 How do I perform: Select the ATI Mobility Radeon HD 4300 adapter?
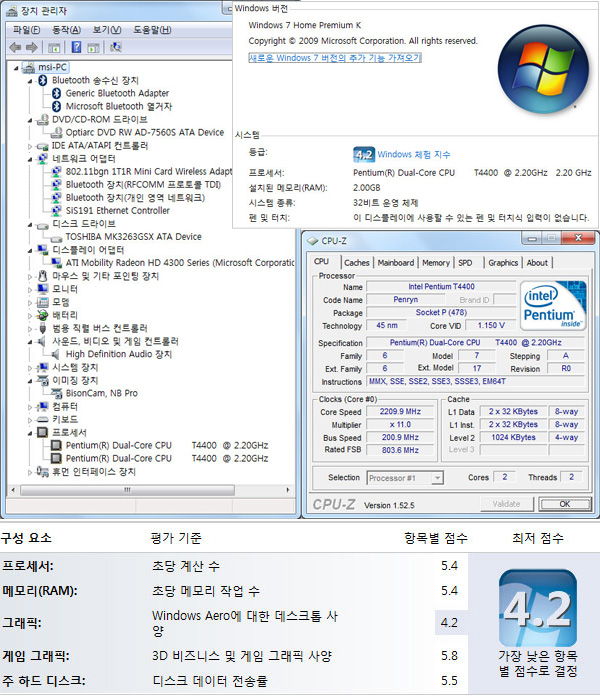coord(180,263)
